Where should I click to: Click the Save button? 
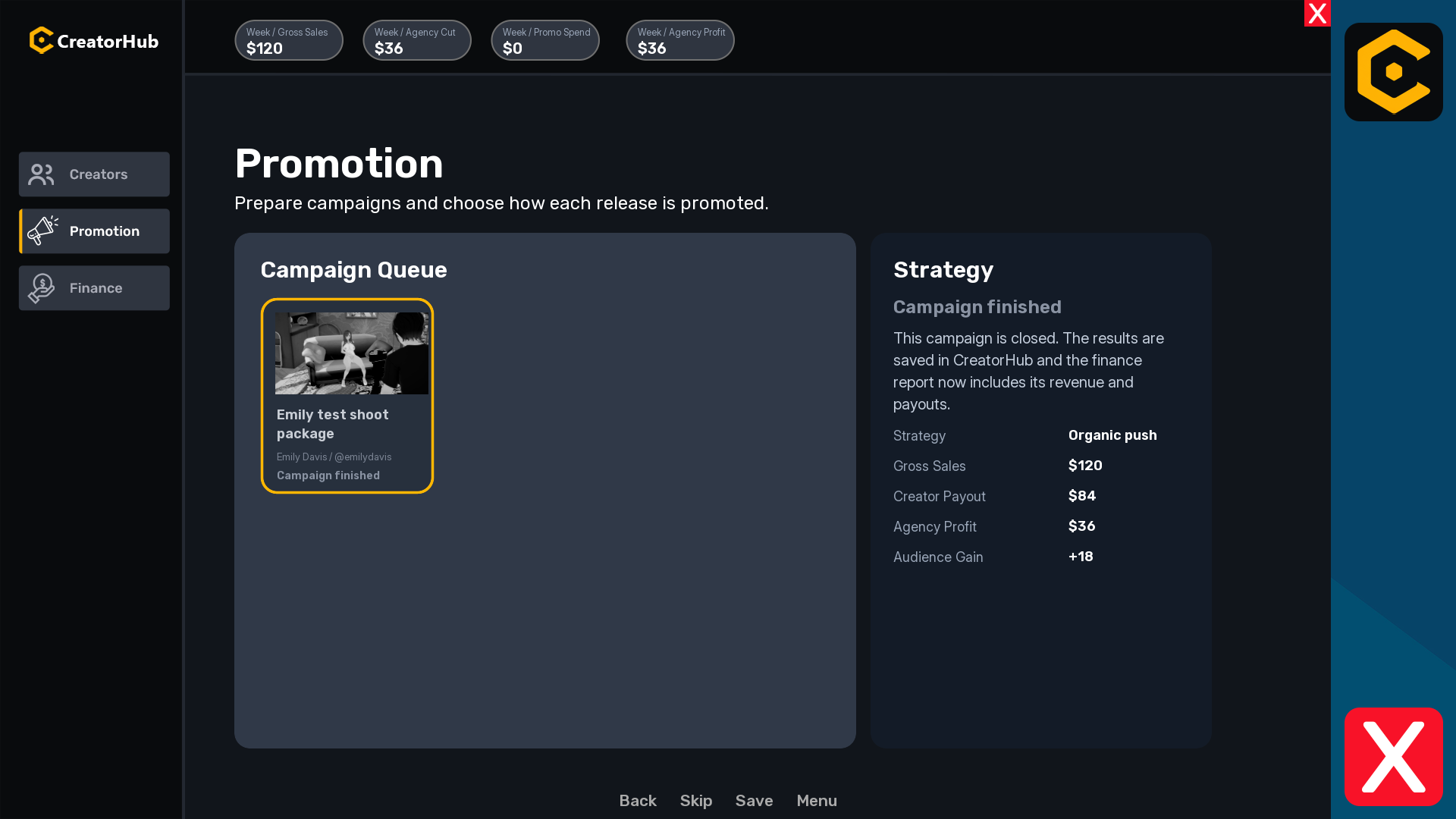coord(755,801)
